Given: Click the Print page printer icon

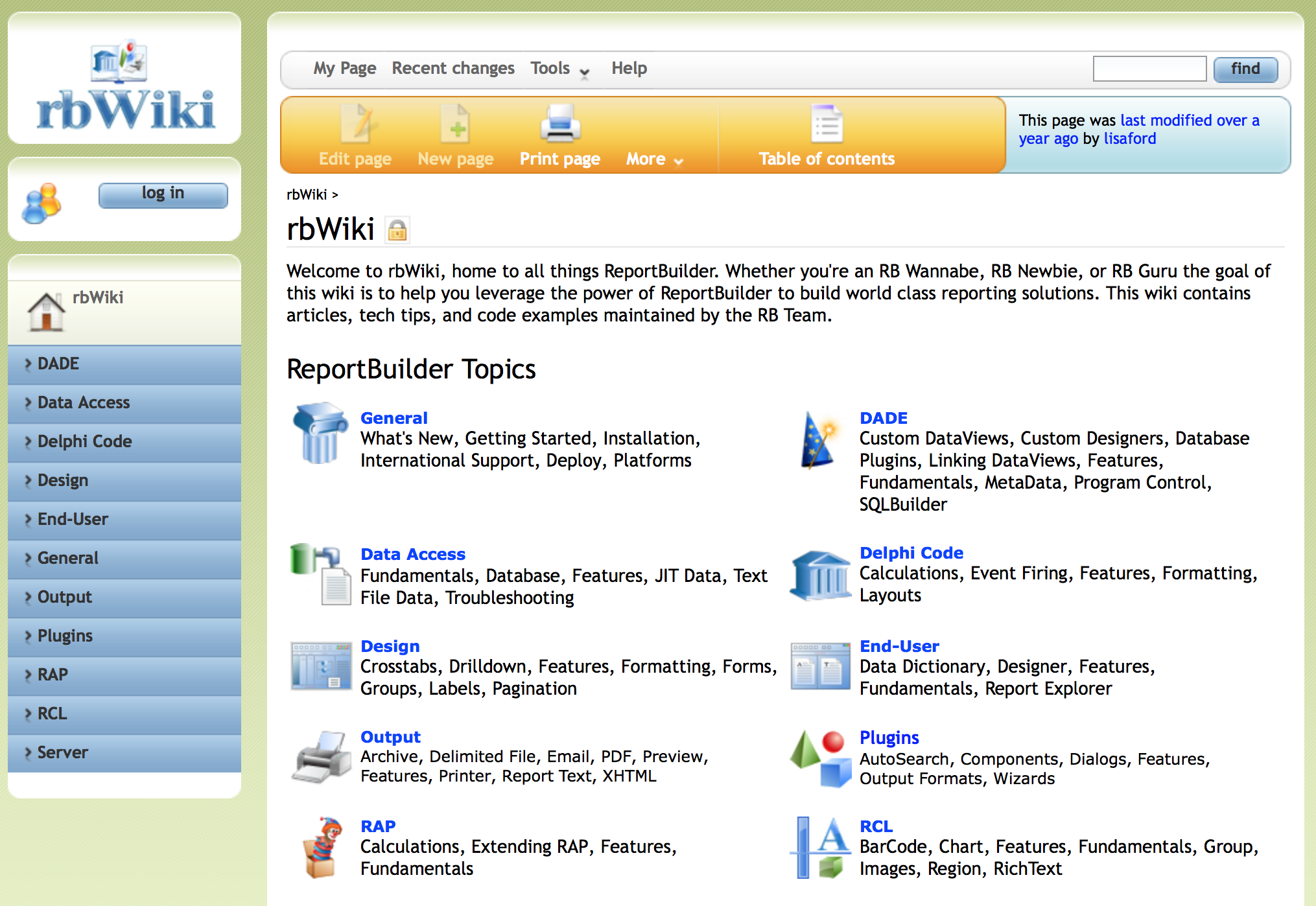Looking at the screenshot, I should 560,123.
